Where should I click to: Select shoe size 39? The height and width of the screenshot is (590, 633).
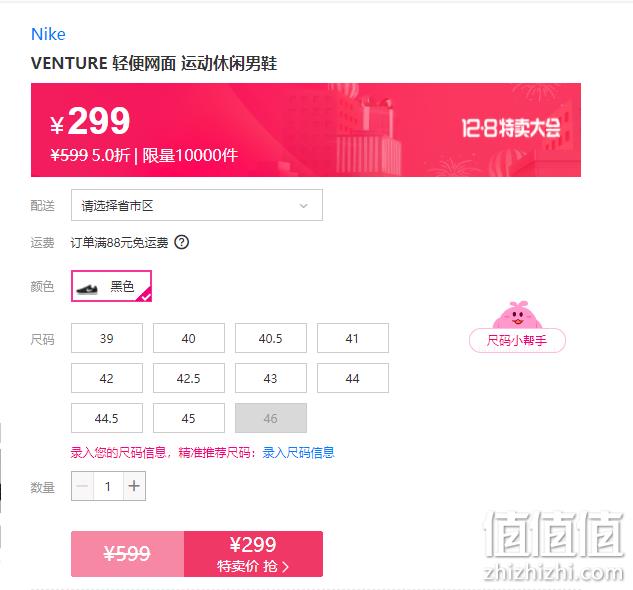(x=107, y=338)
